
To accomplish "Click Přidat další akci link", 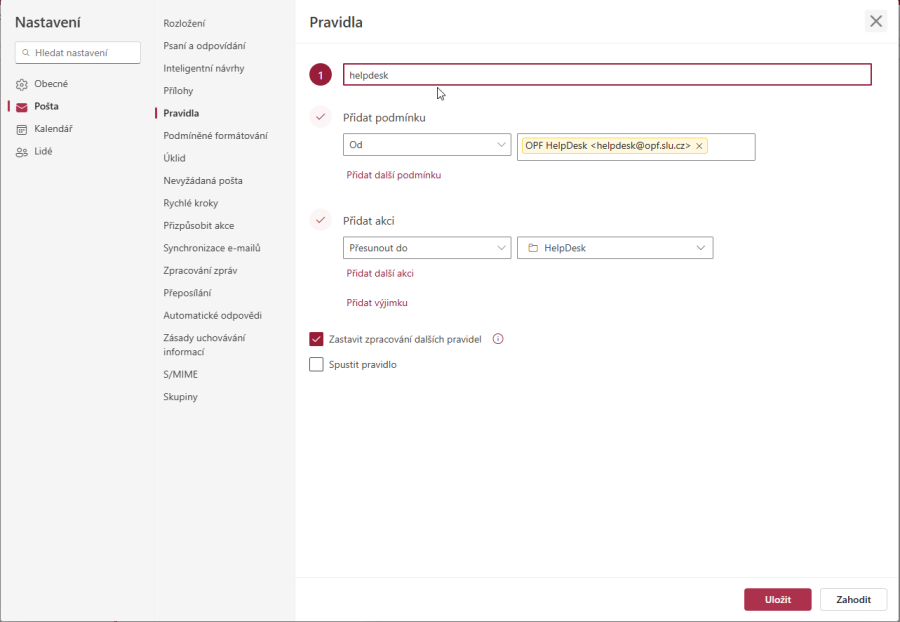I will pos(380,274).
